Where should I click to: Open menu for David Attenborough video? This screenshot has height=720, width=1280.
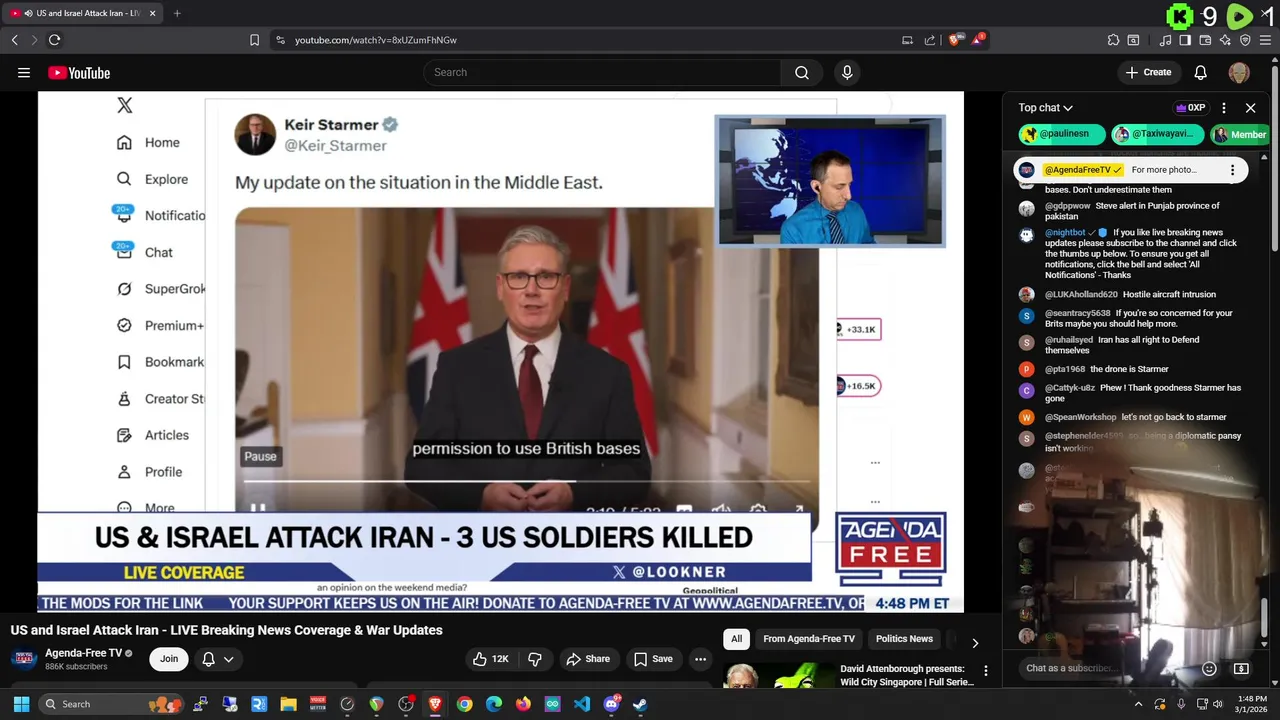(x=986, y=671)
